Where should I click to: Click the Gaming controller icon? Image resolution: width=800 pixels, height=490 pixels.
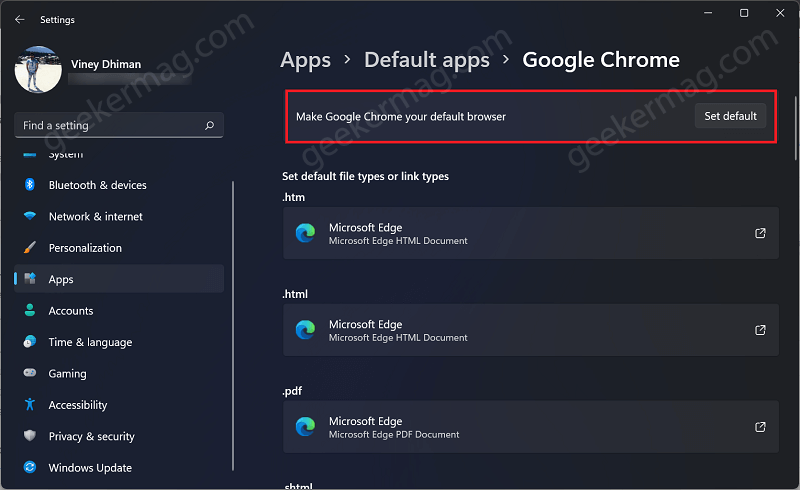point(30,373)
